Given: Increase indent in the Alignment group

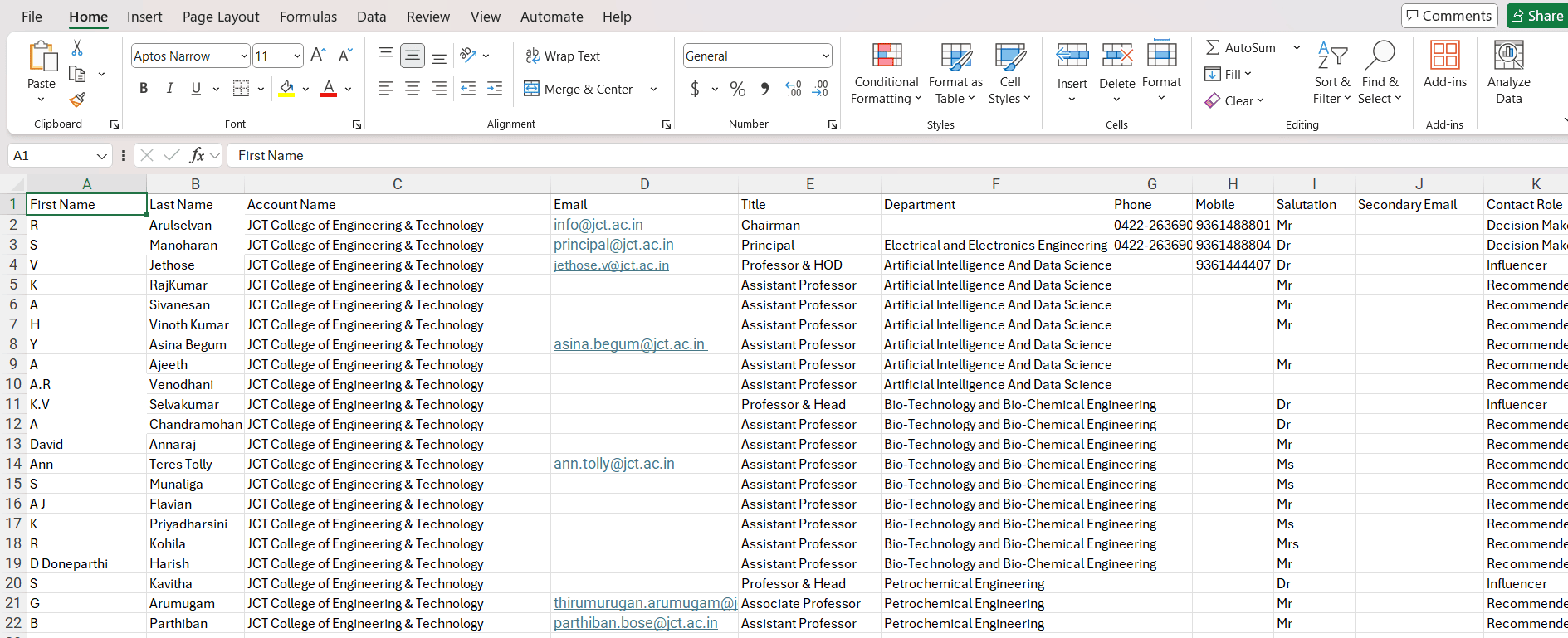Looking at the screenshot, I should [495, 88].
